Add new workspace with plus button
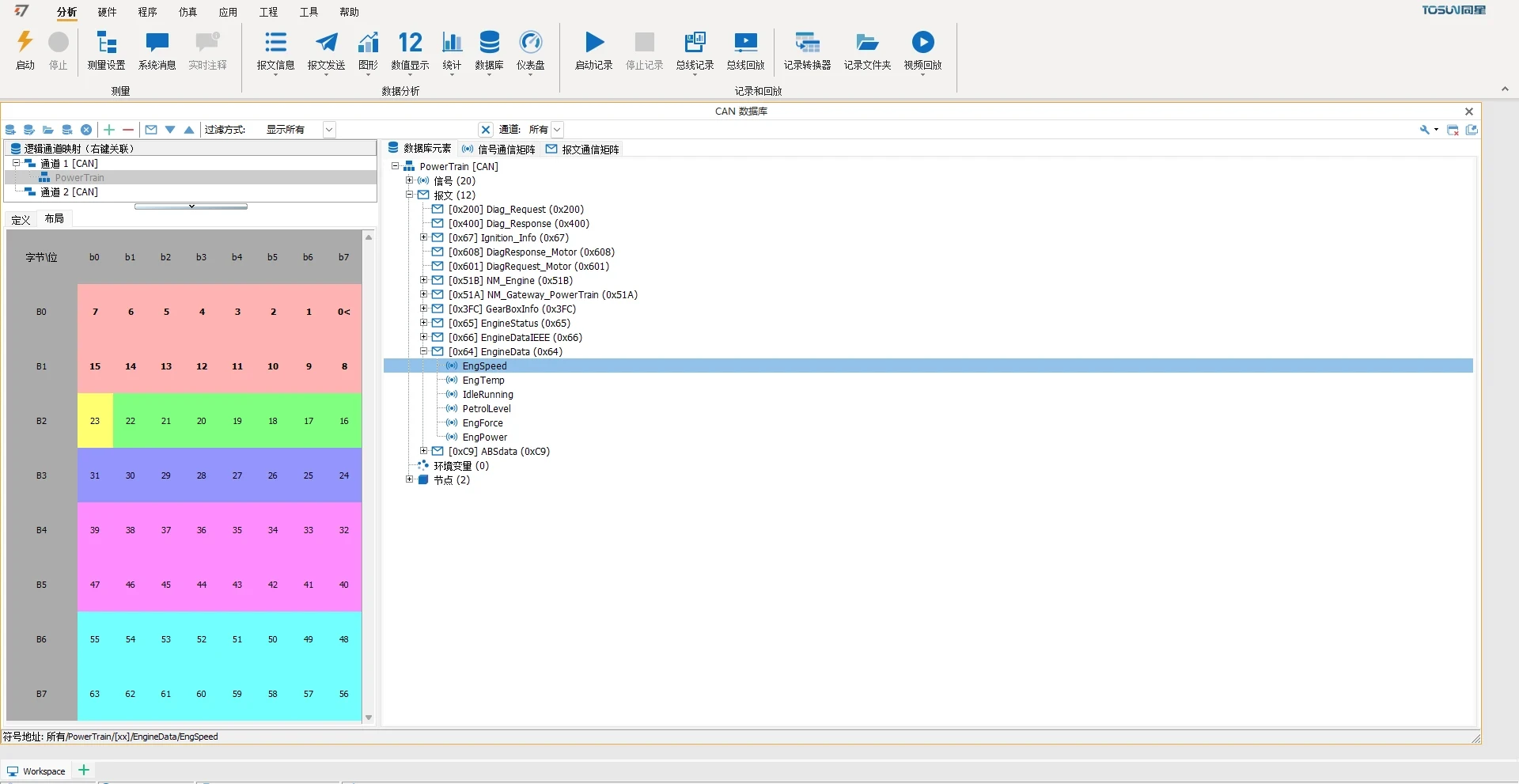The height and width of the screenshot is (784, 1519). click(84, 771)
